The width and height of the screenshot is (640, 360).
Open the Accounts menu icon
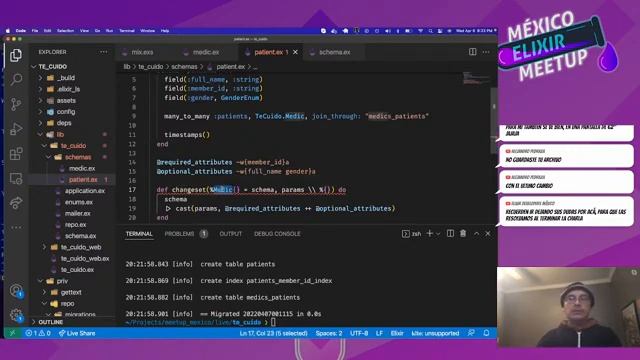point(16,290)
